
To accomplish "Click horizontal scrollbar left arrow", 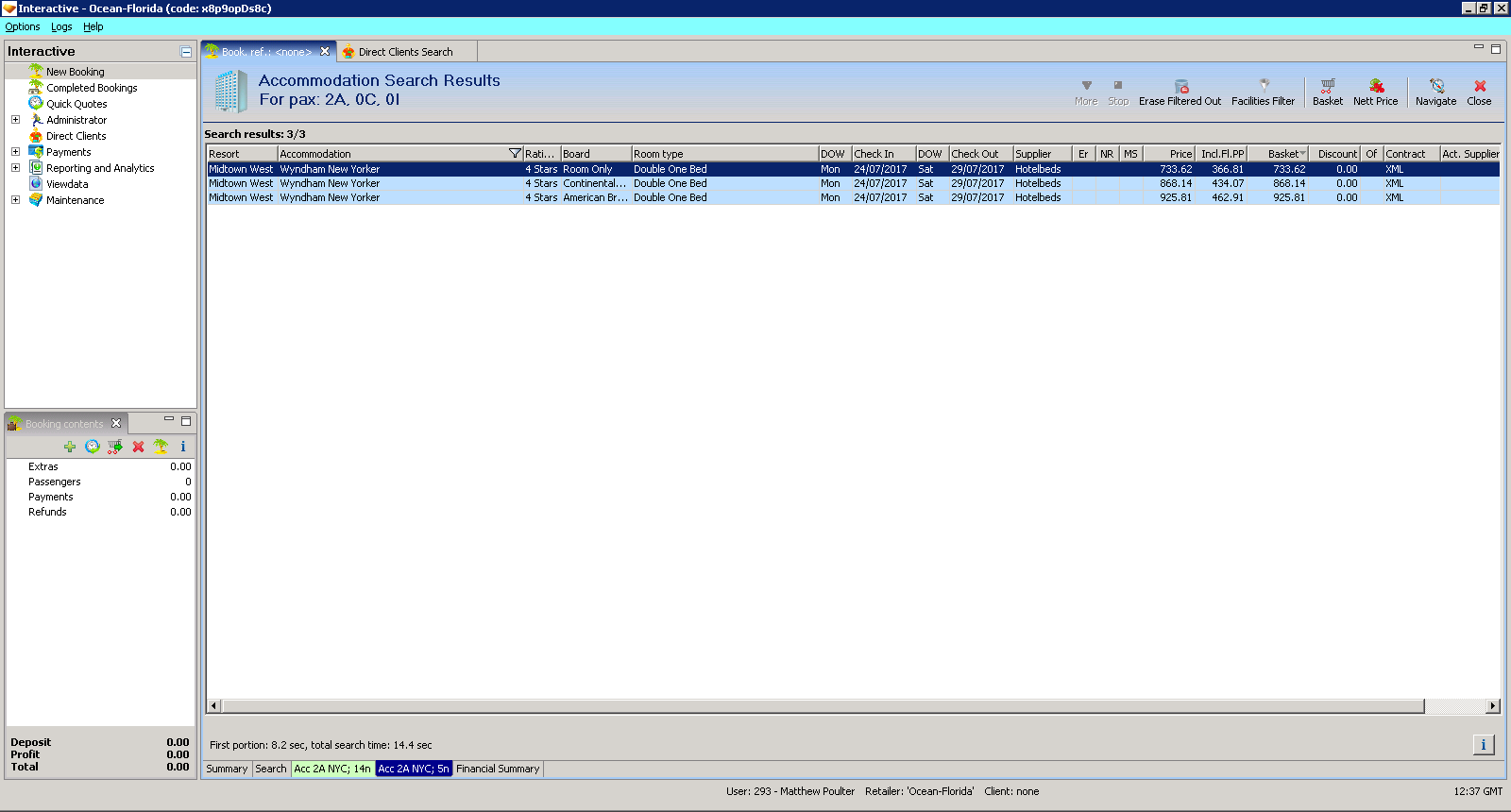I will (x=214, y=706).
